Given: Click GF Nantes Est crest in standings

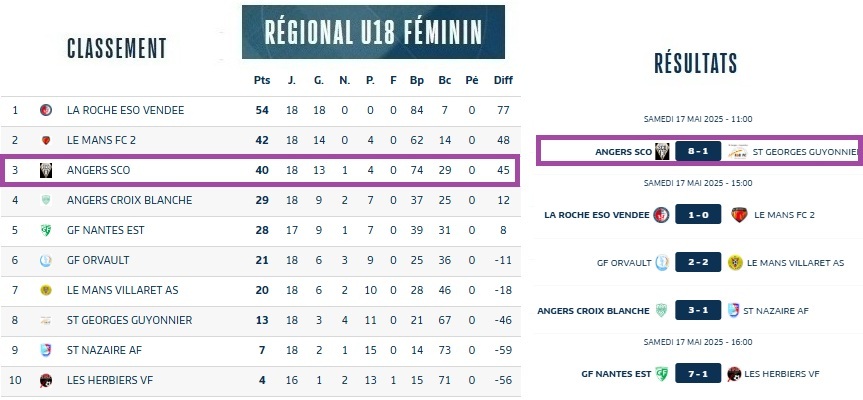Looking at the screenshot, I should [x=45, y=230].
